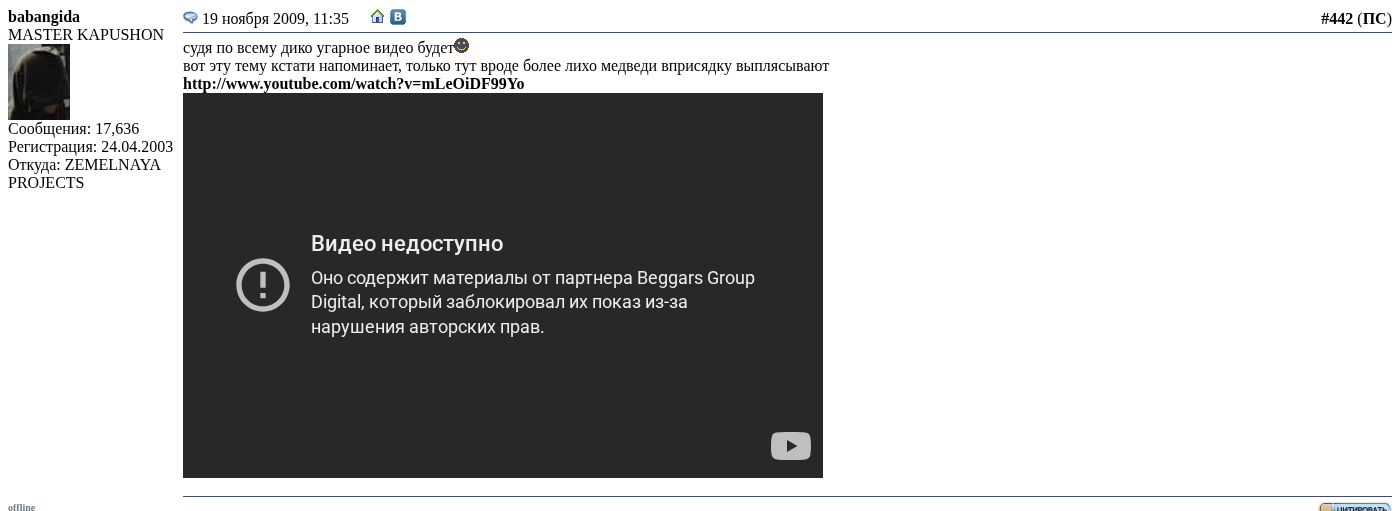Image resolution: width=1400 pixels, height=511 pixels.
Task: Follow the youtube.com/watch URL link
Action: coord(353,84)
